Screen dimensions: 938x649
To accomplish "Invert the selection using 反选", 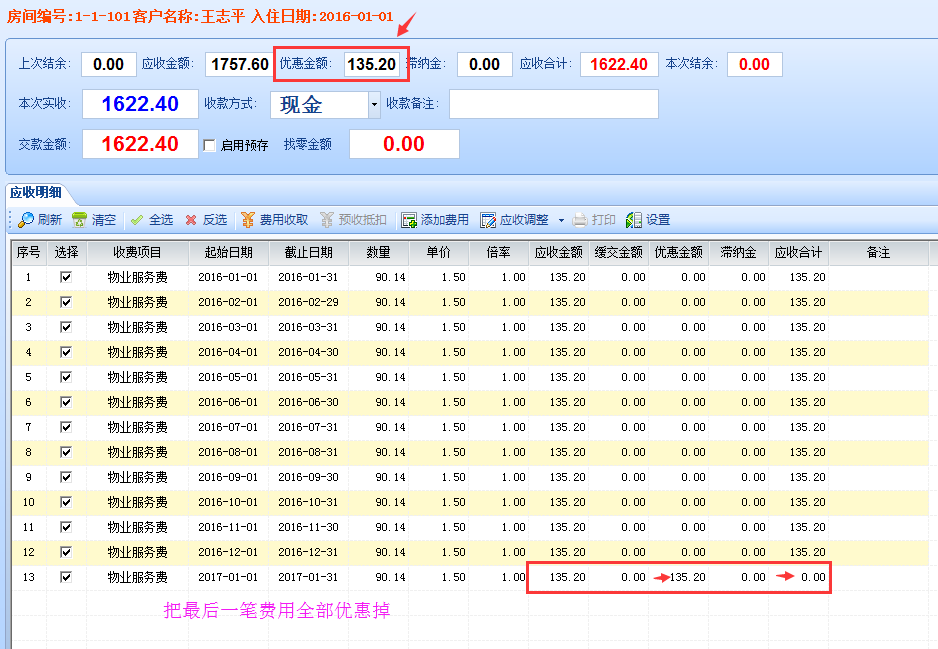I will pyautogui.click(x=206, y=220).
